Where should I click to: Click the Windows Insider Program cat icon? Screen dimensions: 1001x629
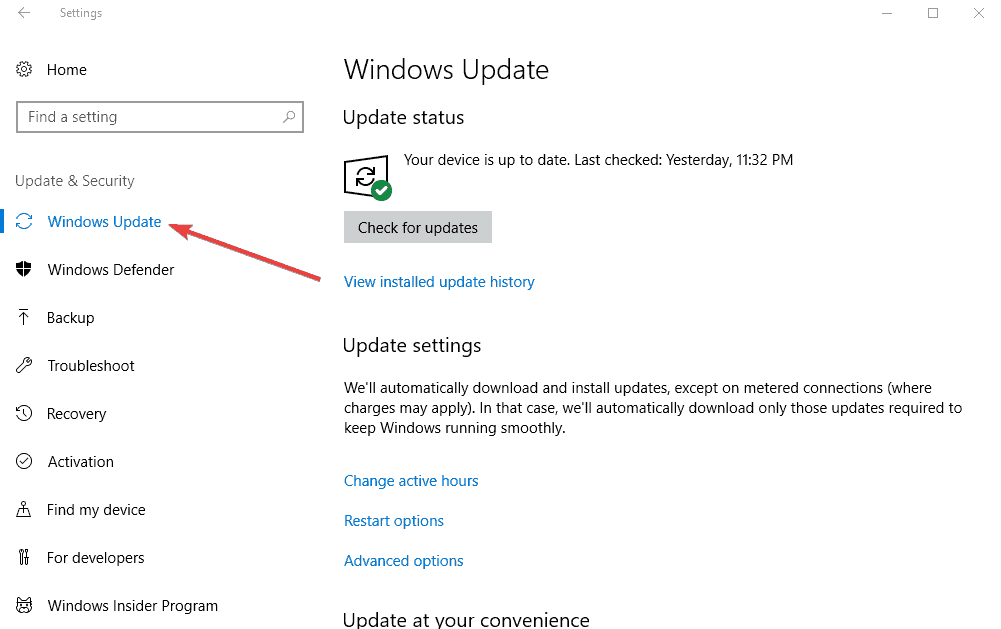point(24,605)
